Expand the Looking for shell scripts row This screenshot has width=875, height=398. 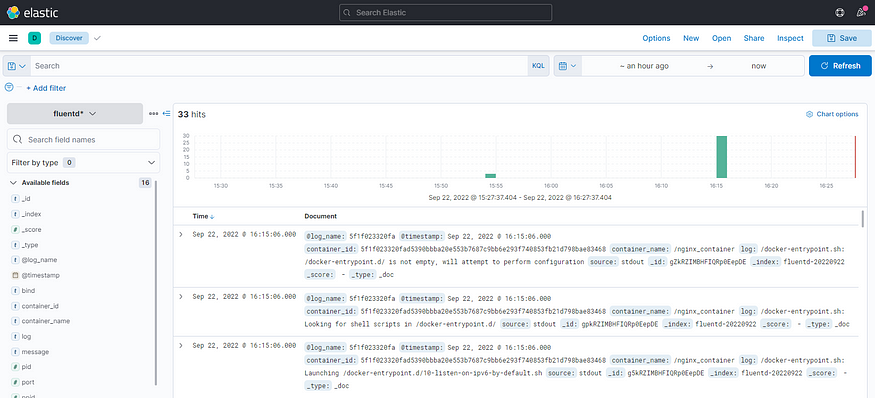[181, 296]
